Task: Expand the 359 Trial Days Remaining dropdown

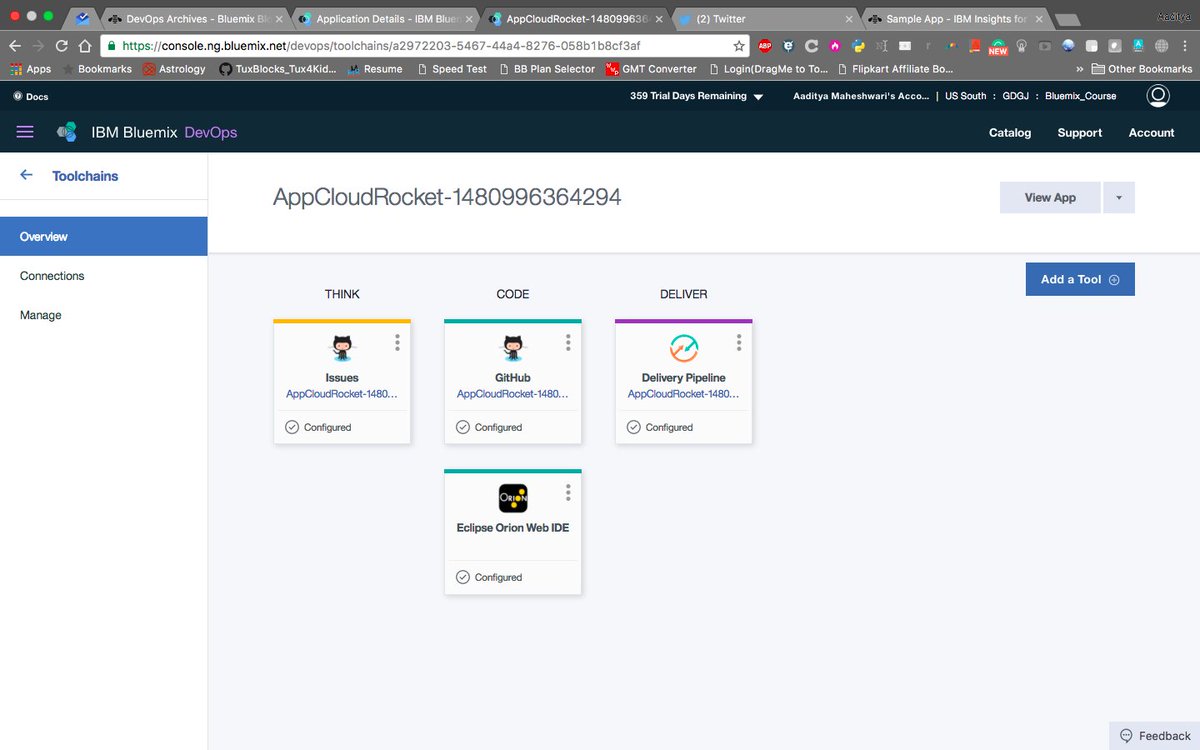Action: click(697, 96)
